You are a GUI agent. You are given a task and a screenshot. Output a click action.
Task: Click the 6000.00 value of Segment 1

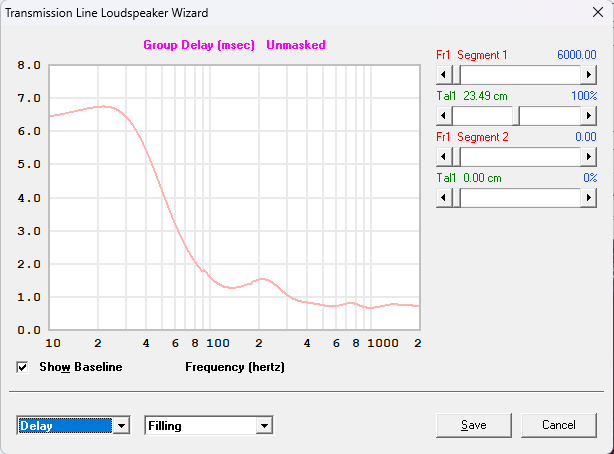click(x=577, y=55)
